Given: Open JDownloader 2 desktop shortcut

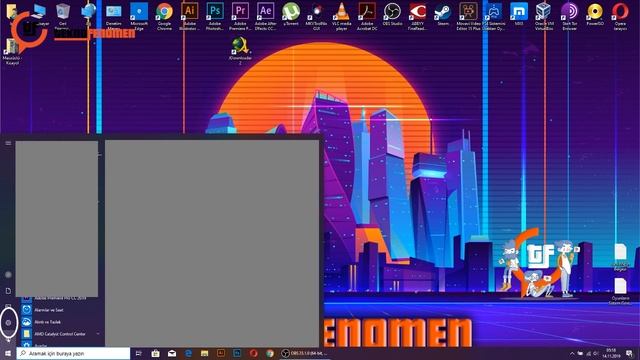Looking at the screenshot, I should pyautogui.click(x=240, y=51).
